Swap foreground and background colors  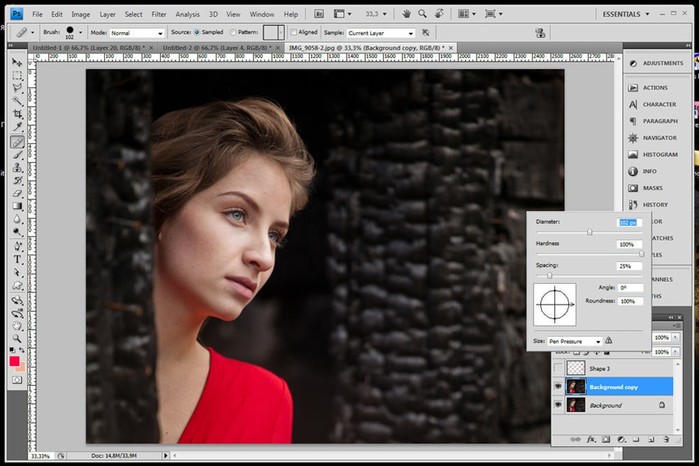[21, 350]
